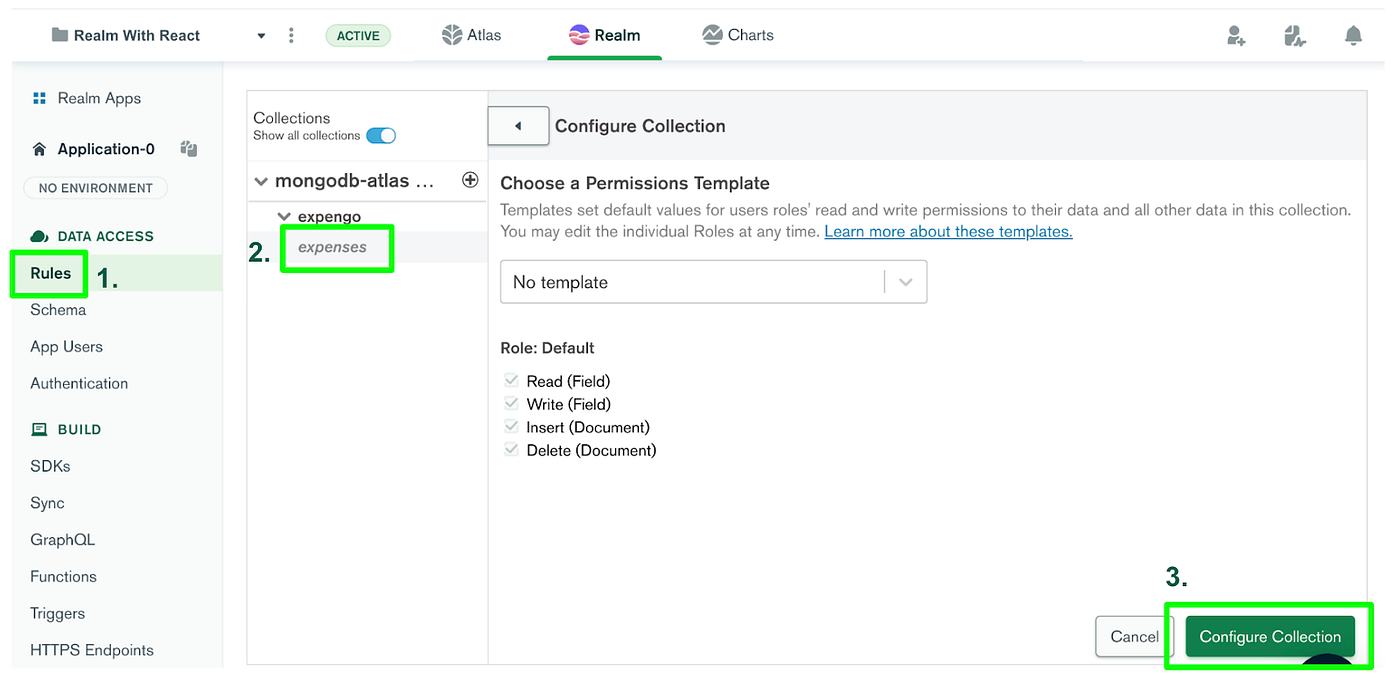Toggle the Show all collections switch
1400x685 pixels.
(382, 134)
